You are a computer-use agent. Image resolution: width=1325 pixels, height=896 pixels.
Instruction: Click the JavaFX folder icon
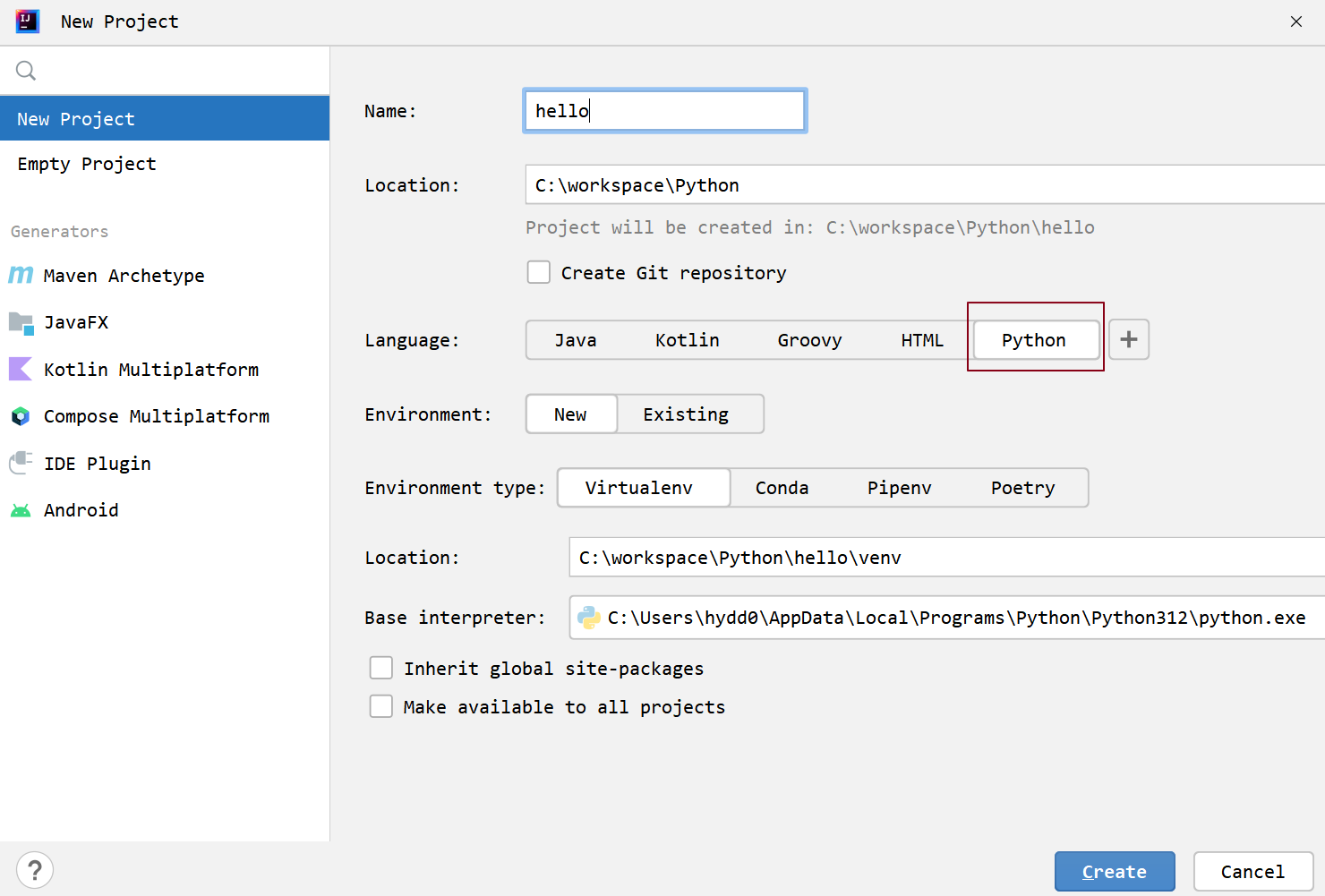point(21,322)
